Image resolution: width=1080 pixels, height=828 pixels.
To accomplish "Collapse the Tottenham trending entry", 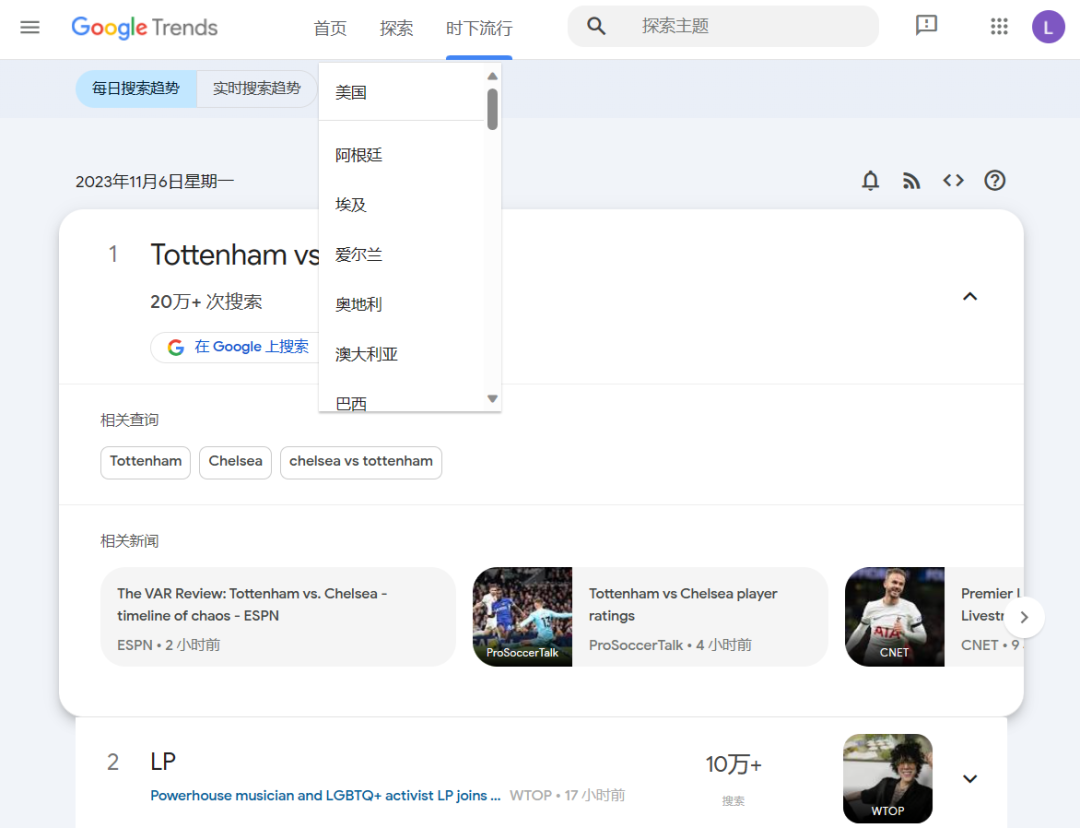I will click(969, 296).
